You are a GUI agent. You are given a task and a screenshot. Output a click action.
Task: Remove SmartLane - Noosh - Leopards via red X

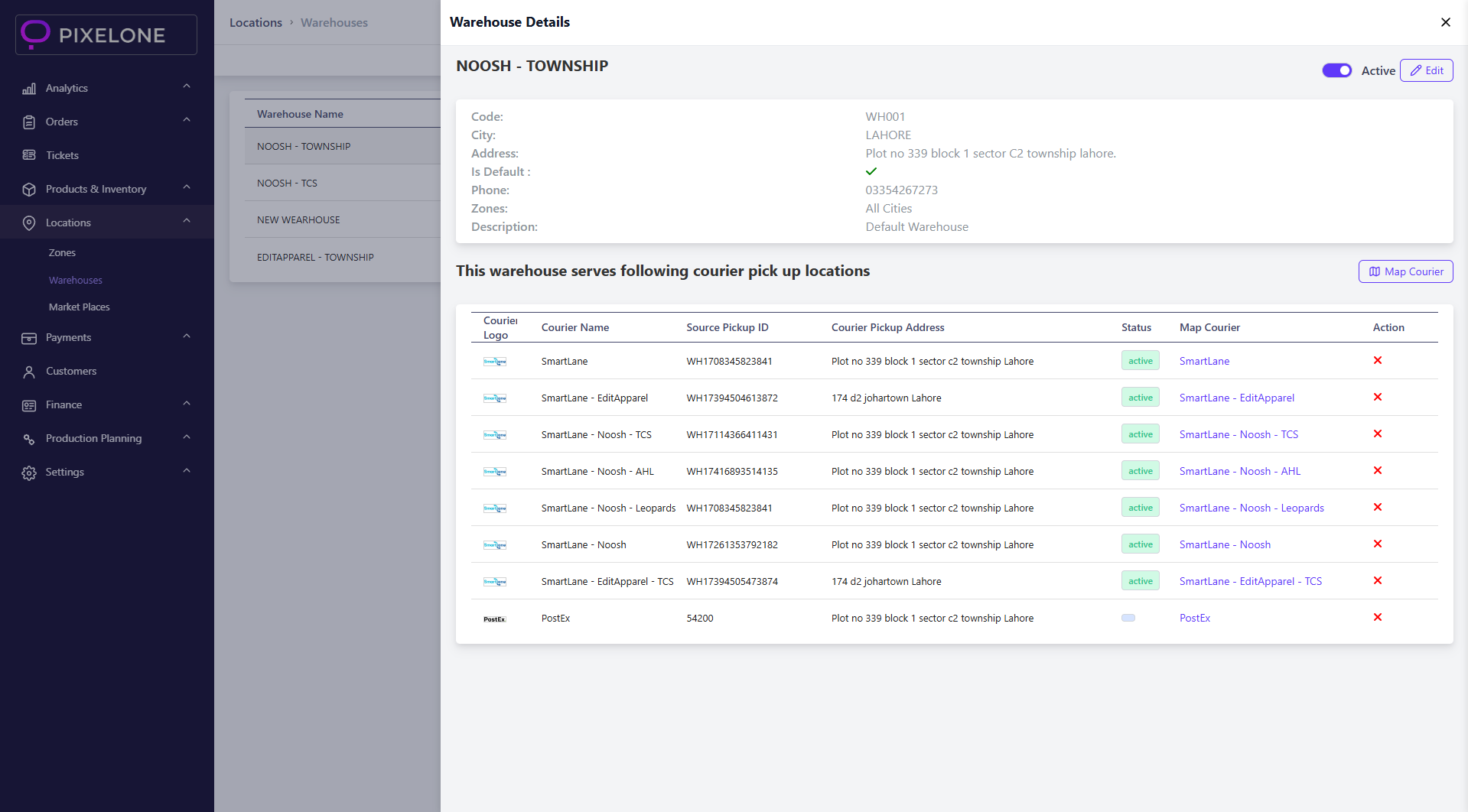coord(1378,507)
